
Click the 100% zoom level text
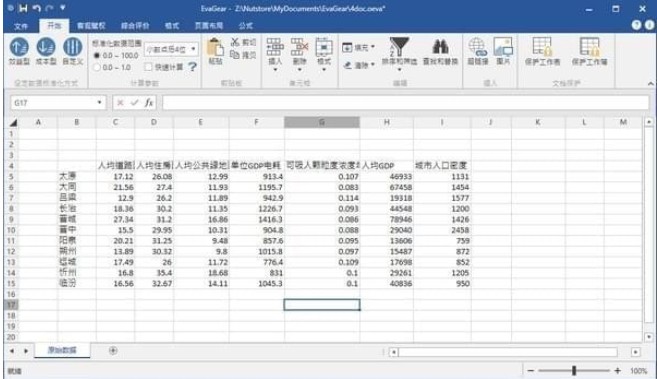(639, 371)
